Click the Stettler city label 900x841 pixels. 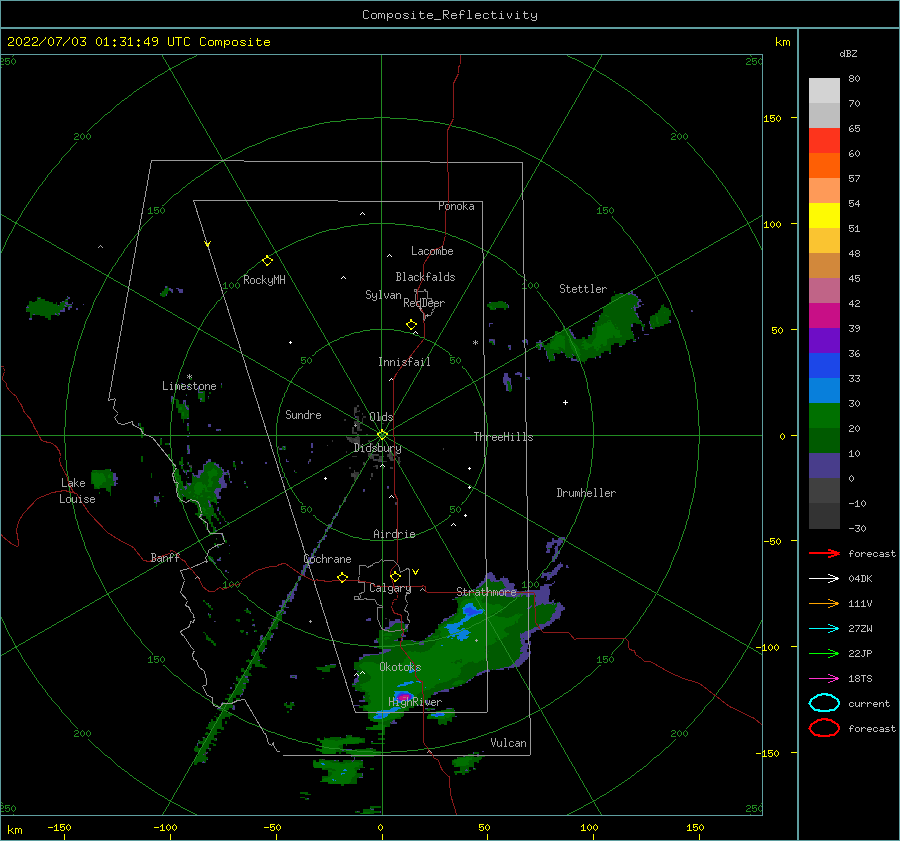point(583,289)
